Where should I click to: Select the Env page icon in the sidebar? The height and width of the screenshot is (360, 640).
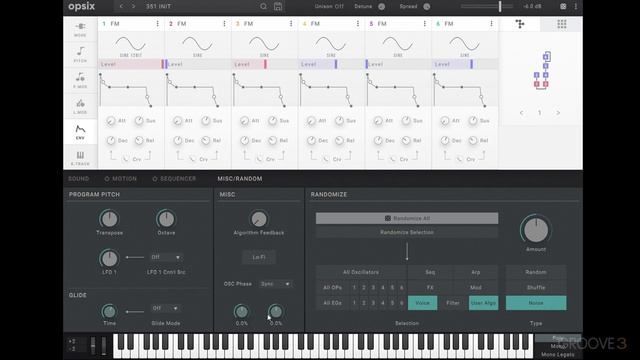coord(80,132)
